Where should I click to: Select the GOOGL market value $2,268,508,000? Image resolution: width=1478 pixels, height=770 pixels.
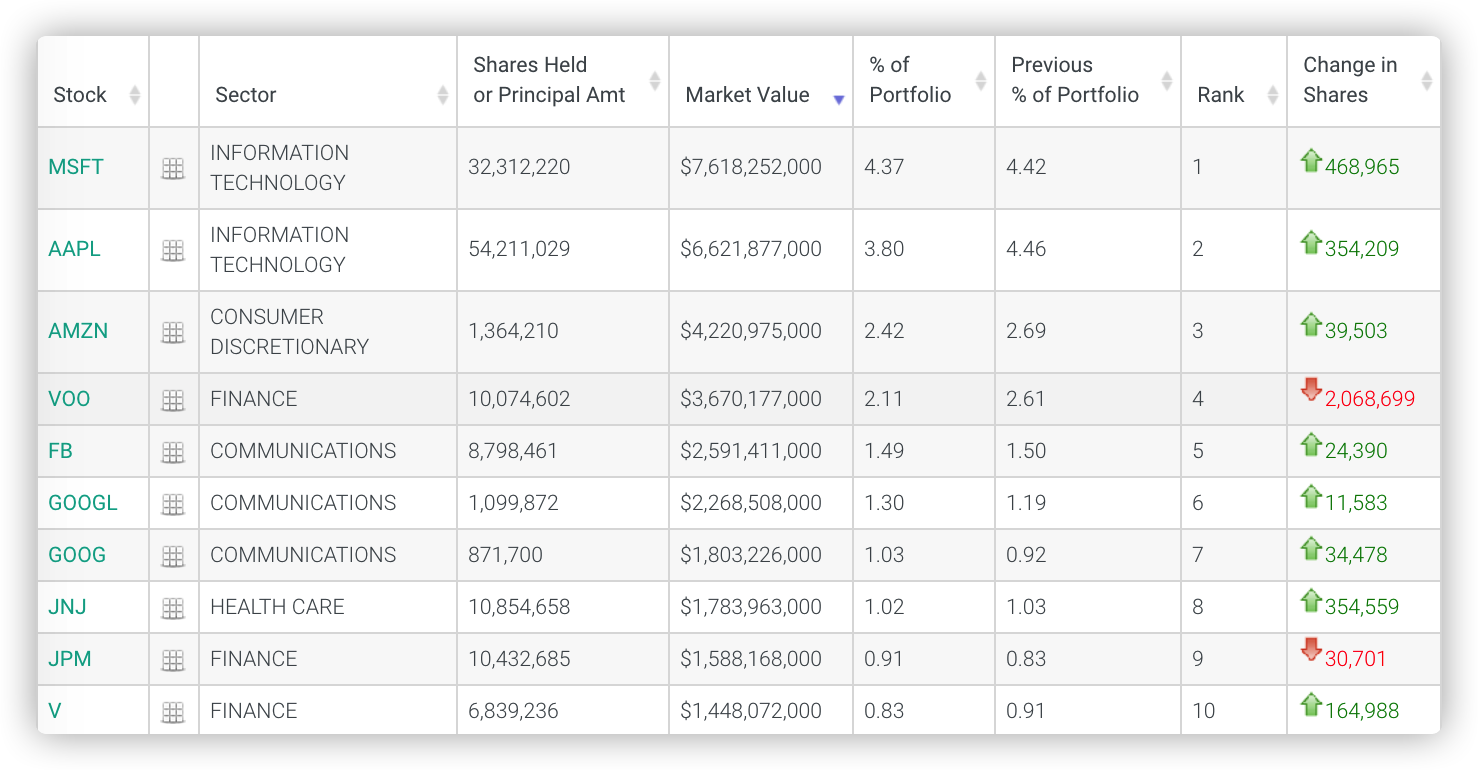pyautogui.click(x=751, y=503)
